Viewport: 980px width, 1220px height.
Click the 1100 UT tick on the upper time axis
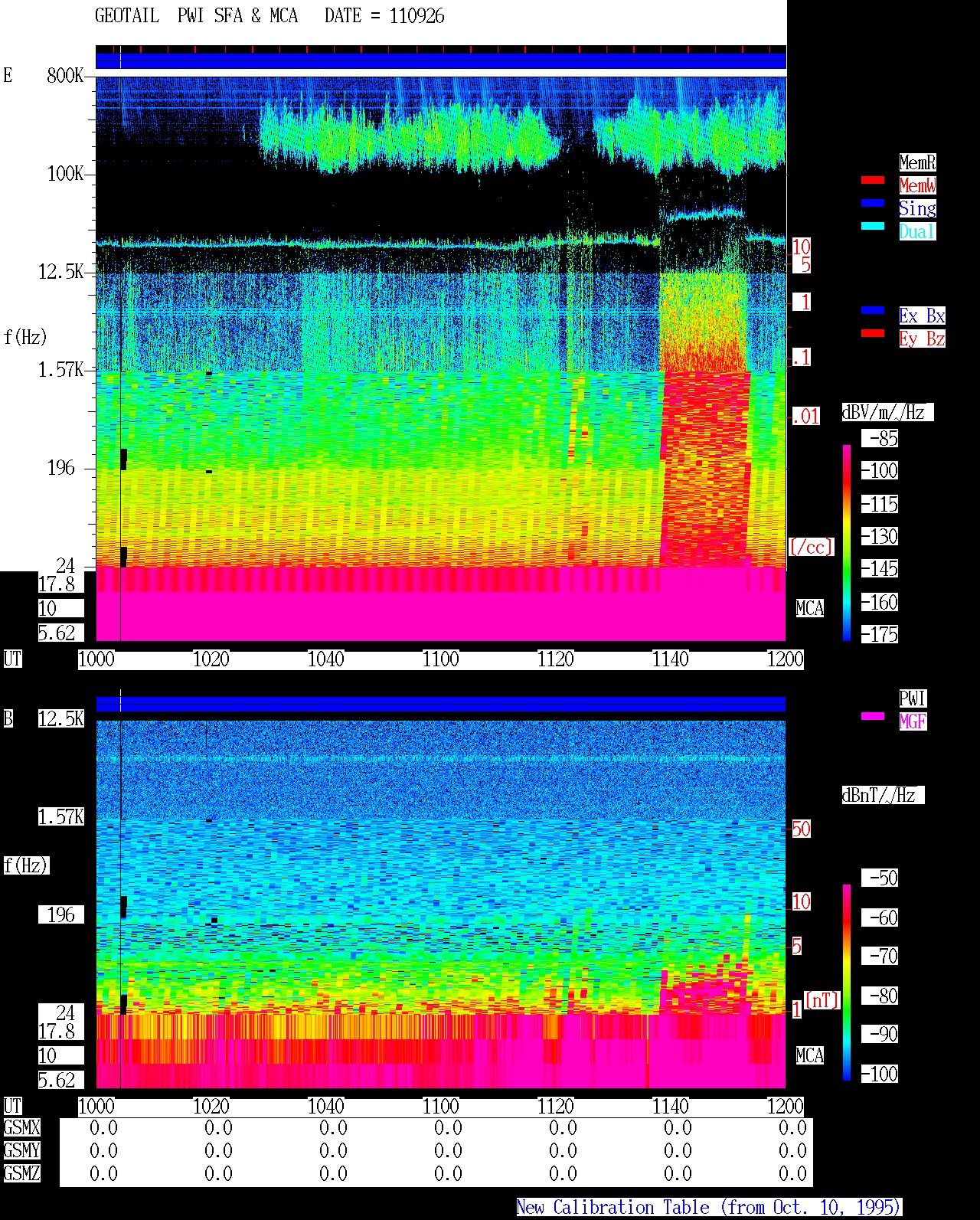click(x=441, y=659)
